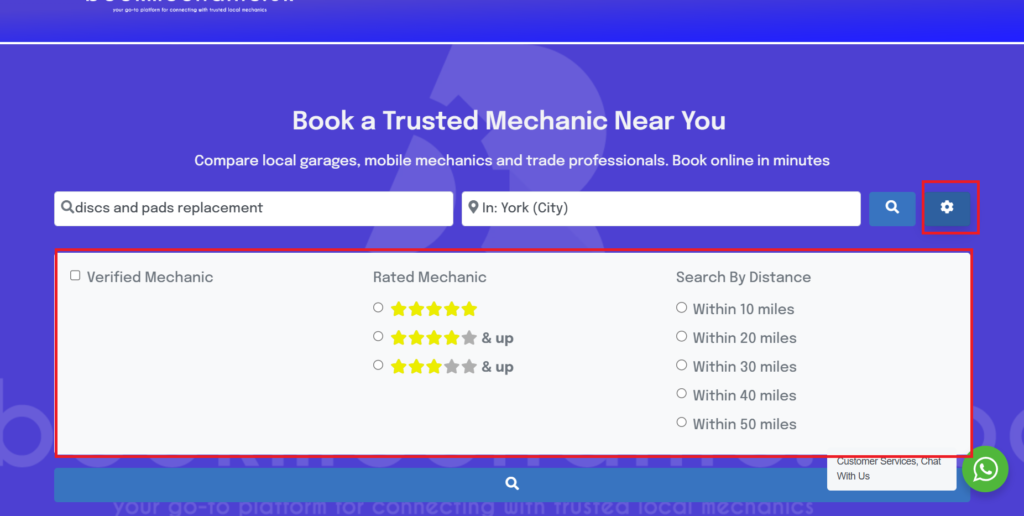The image size is (1024, 516).
Task: Select the three stars & up rating
Action: (378, 366)
